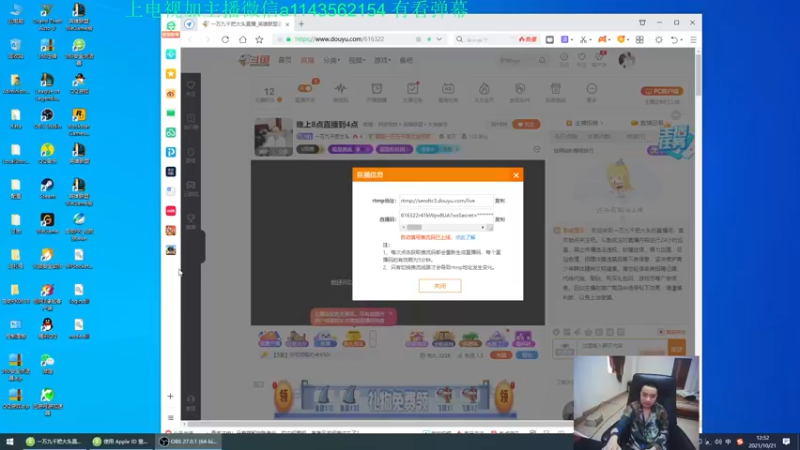The width and height of the screenshot is (800, 450).
Task: Open Windows notification center
Action: coord(786,442)
